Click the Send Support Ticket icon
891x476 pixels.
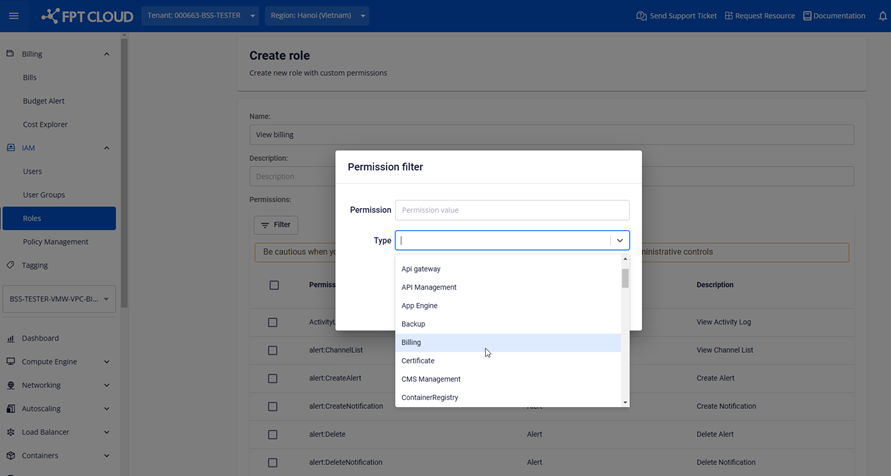tap(642, 16)
